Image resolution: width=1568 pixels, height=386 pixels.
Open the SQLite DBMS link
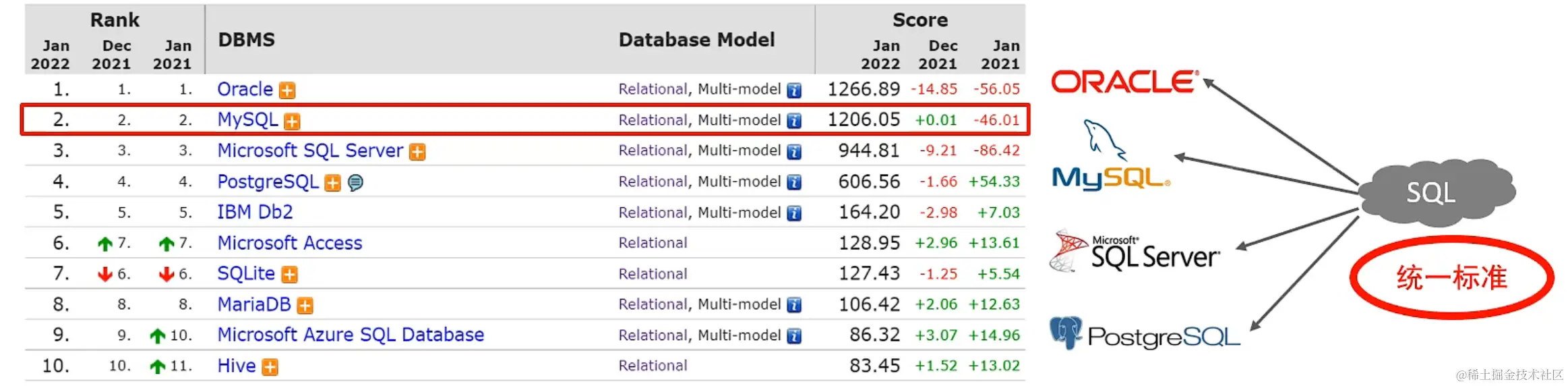pyautogui.click(x=246, y=273)
